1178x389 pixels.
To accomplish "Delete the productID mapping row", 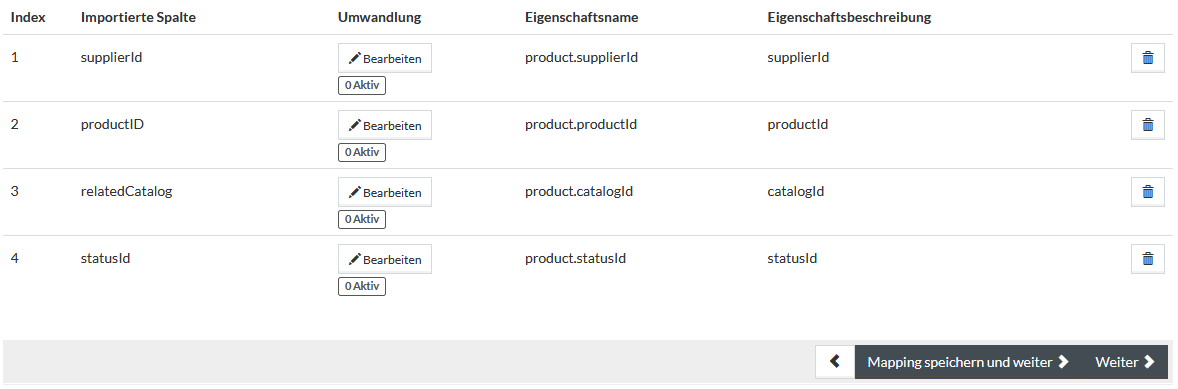I will pos(1147,125).
